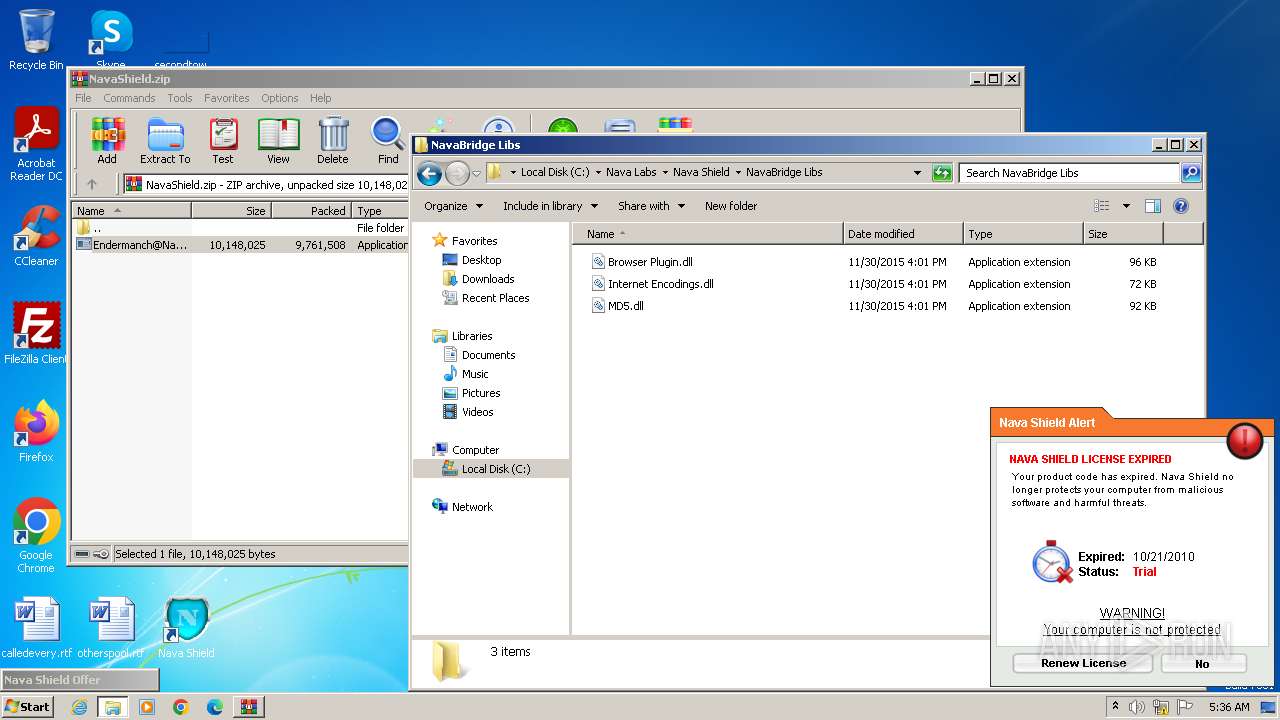Click the media player taskbar icon
Image resolution: width=1280 pixels, height=720 pixels.
(147, 707)
